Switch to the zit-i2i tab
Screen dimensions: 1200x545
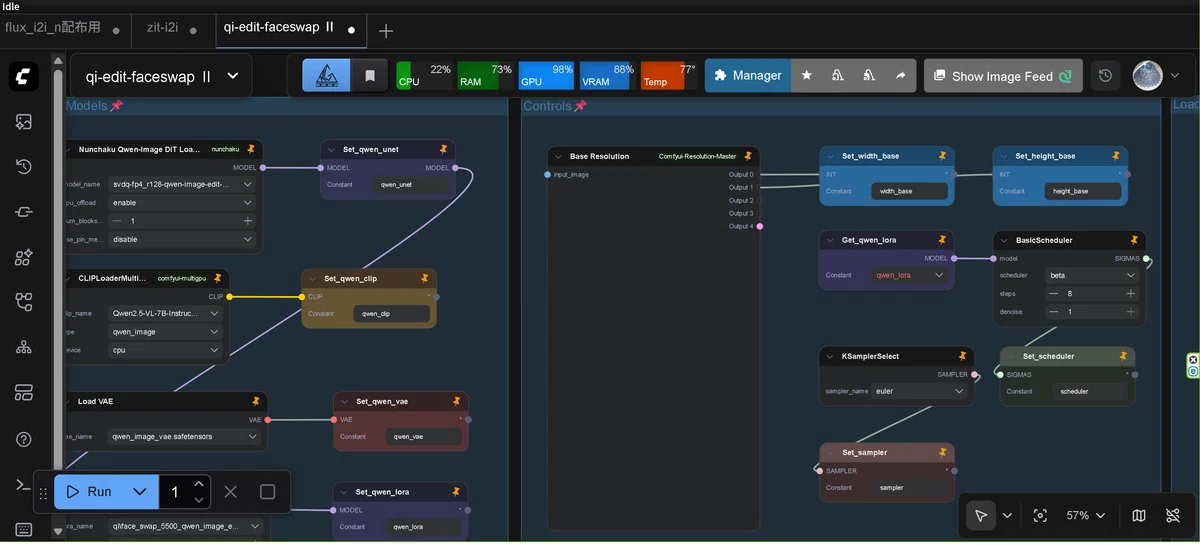tap(161, 28)
